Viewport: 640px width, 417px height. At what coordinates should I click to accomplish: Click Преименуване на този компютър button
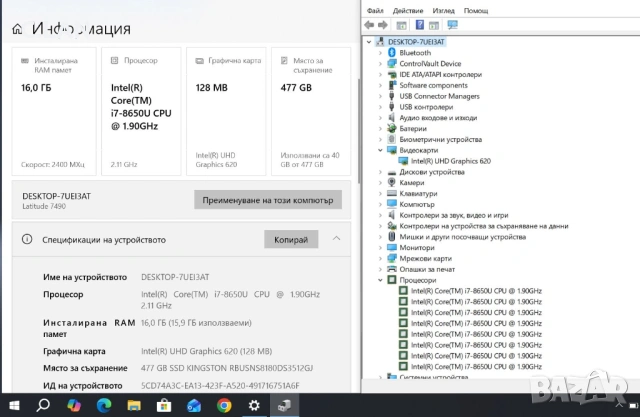(x=268, y=200)
